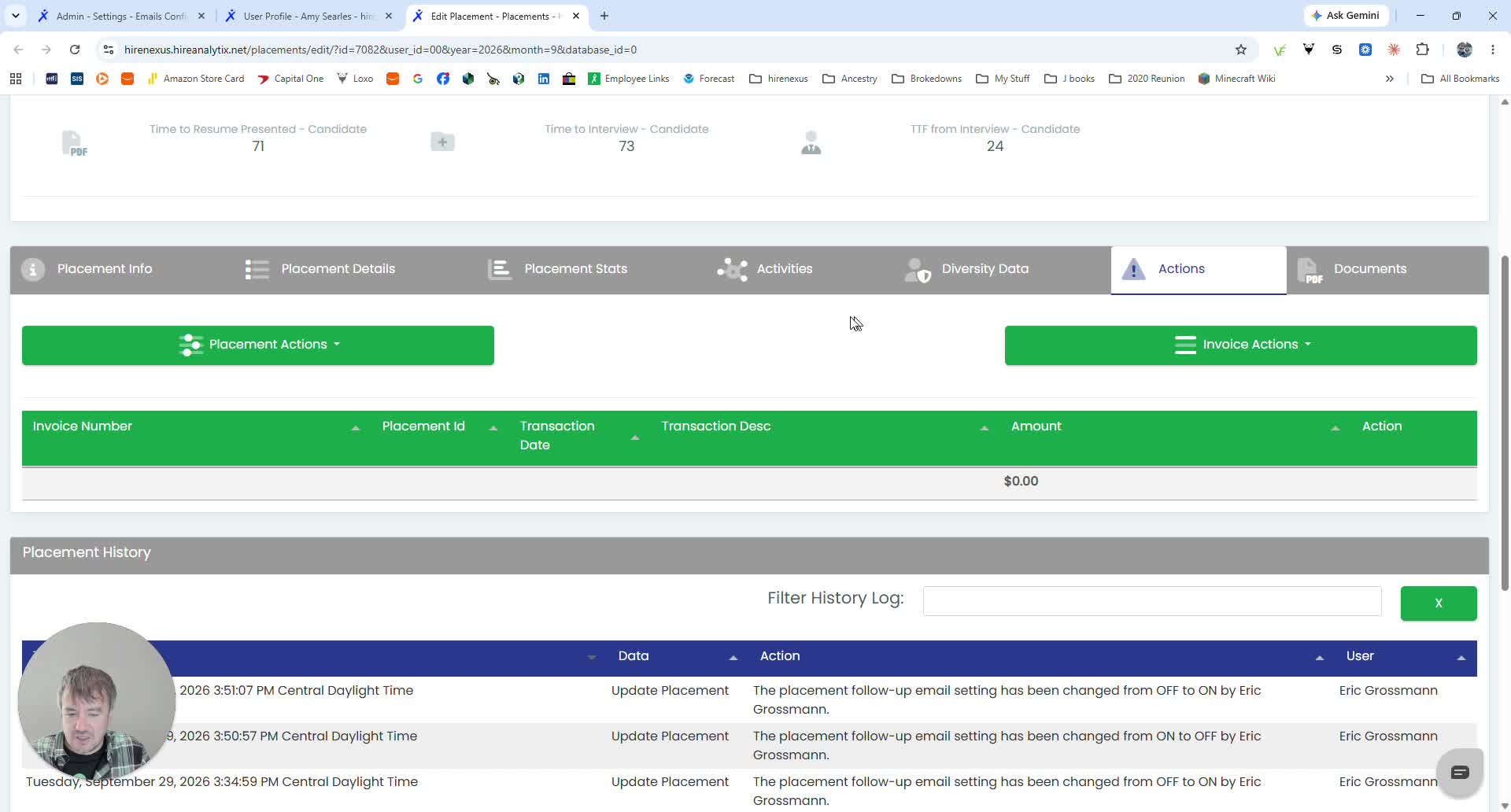Click the PDF icon beside Time to Resume Presented

pyautogui.click(x=73, y=142)
